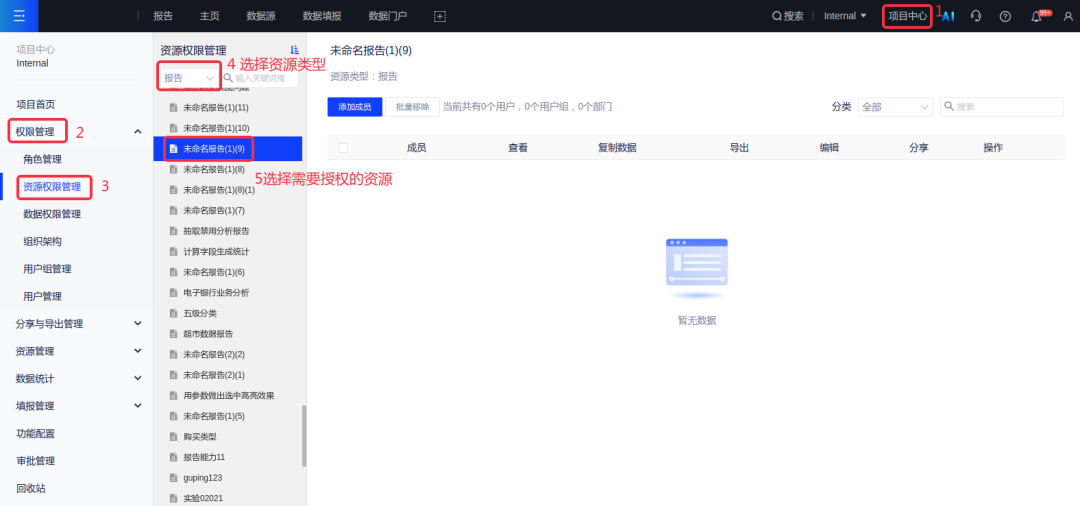Image resolution: width=1080 pixels, height=506 pixels.
Task: Expand the 分享与导出管理 sidebar section
Action: pos(138,323)
